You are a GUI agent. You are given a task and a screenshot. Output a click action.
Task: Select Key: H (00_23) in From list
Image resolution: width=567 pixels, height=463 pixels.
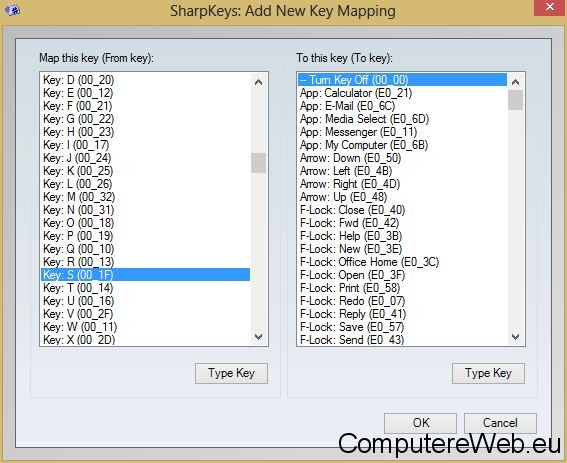coord(145,132)
